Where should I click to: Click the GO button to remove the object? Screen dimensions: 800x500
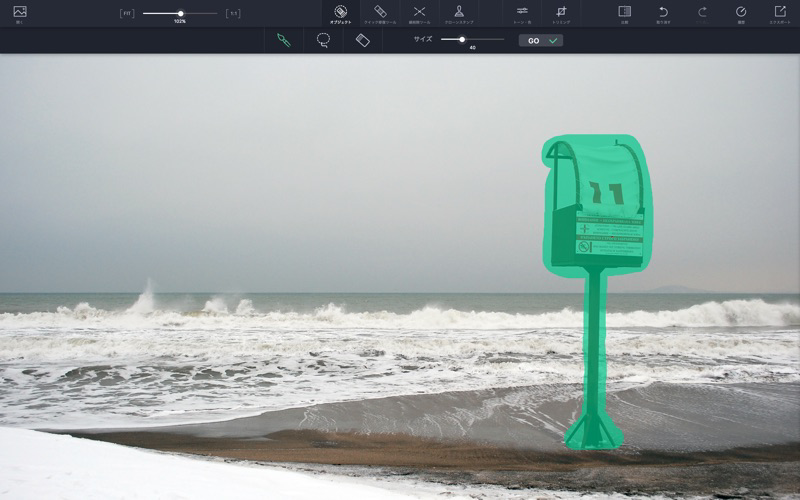click(x=541, y=41)
